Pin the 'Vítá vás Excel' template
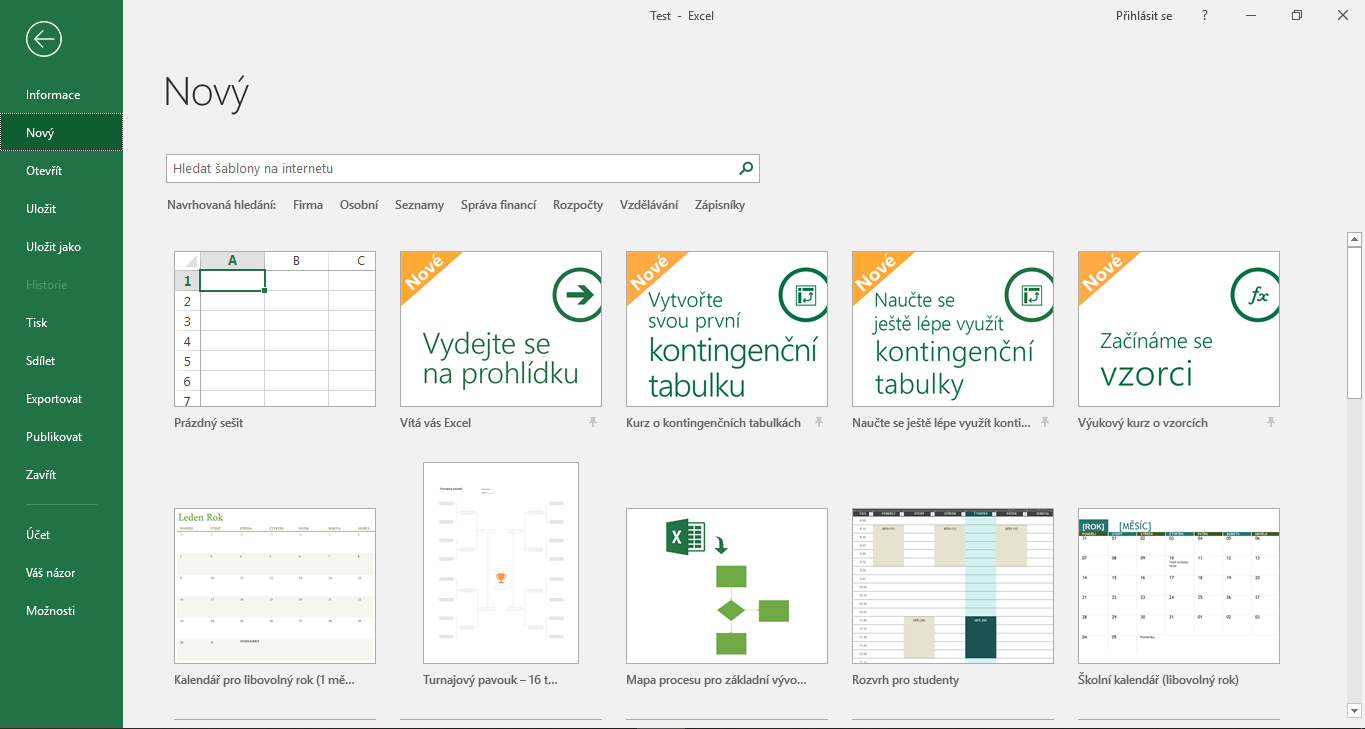This screenshot has height=729, width=1365. click(593, 422)
